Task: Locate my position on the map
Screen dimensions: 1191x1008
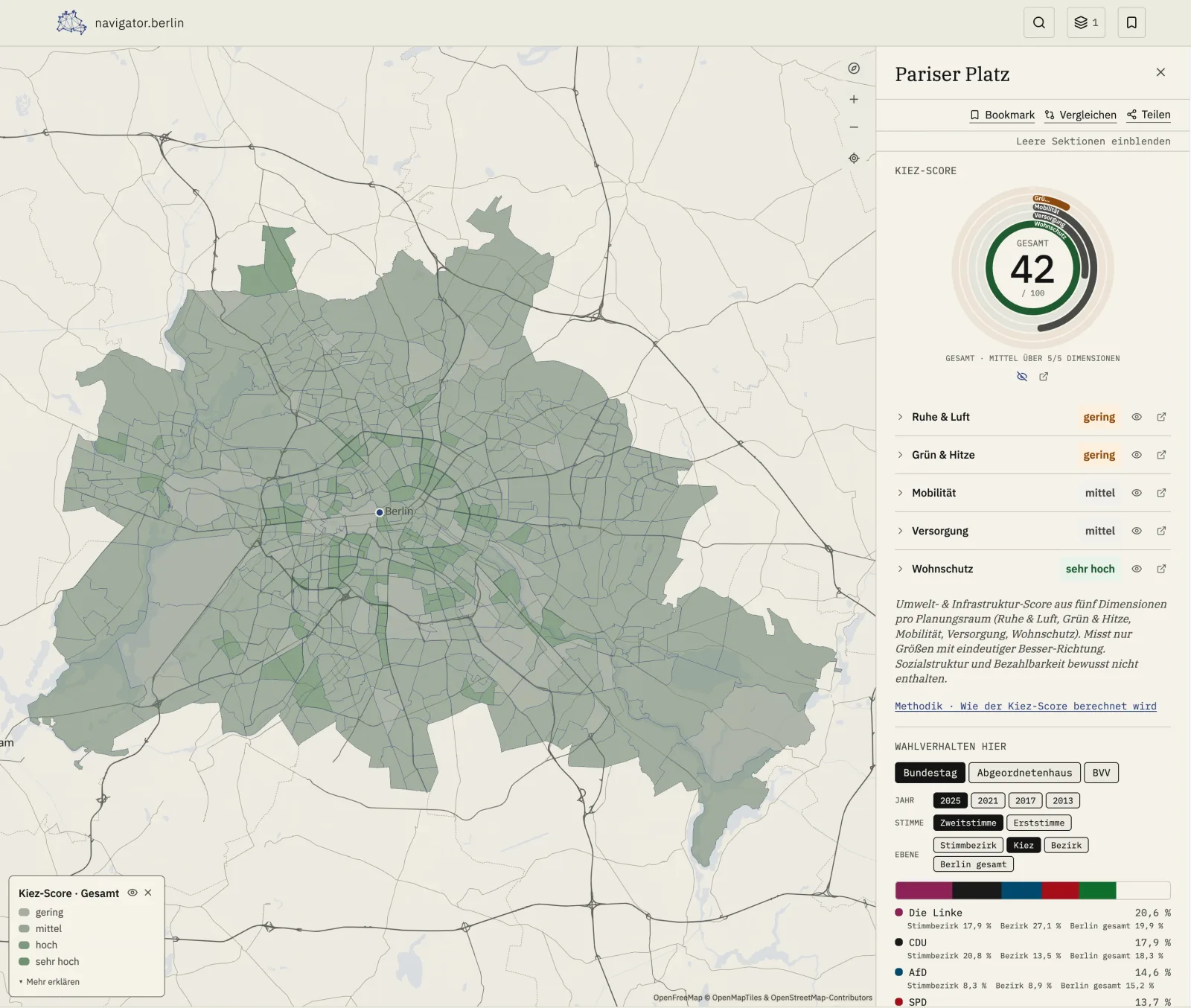Action: [x=854, y=158]
